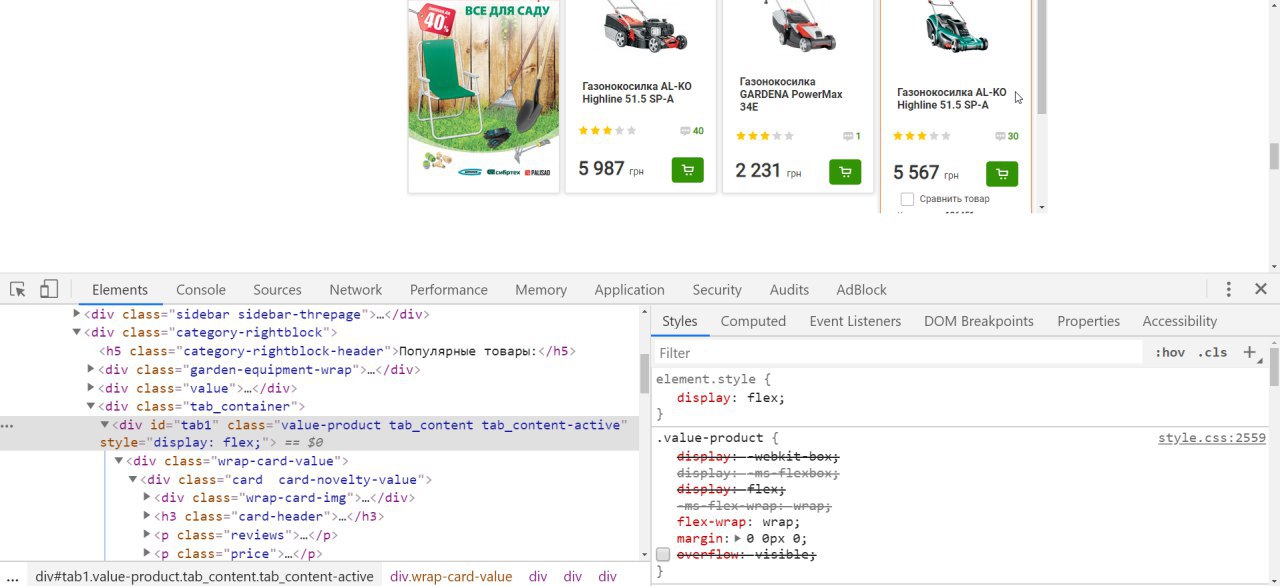Select the DOM Breakpoints sub-tab
This screenshot has width=1280, height=586.
coord(979,321)
